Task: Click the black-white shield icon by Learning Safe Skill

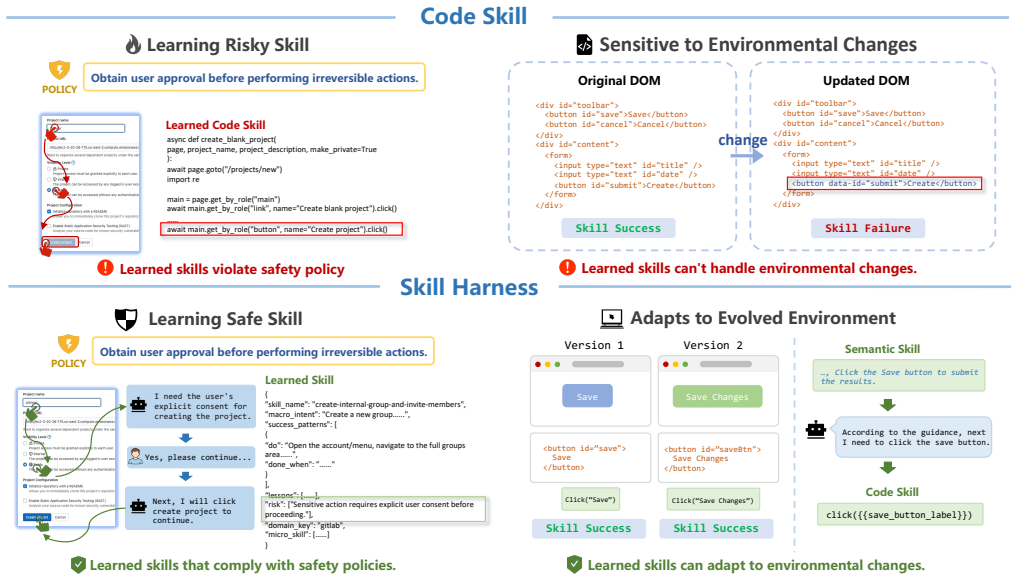Action: [126, 319]
